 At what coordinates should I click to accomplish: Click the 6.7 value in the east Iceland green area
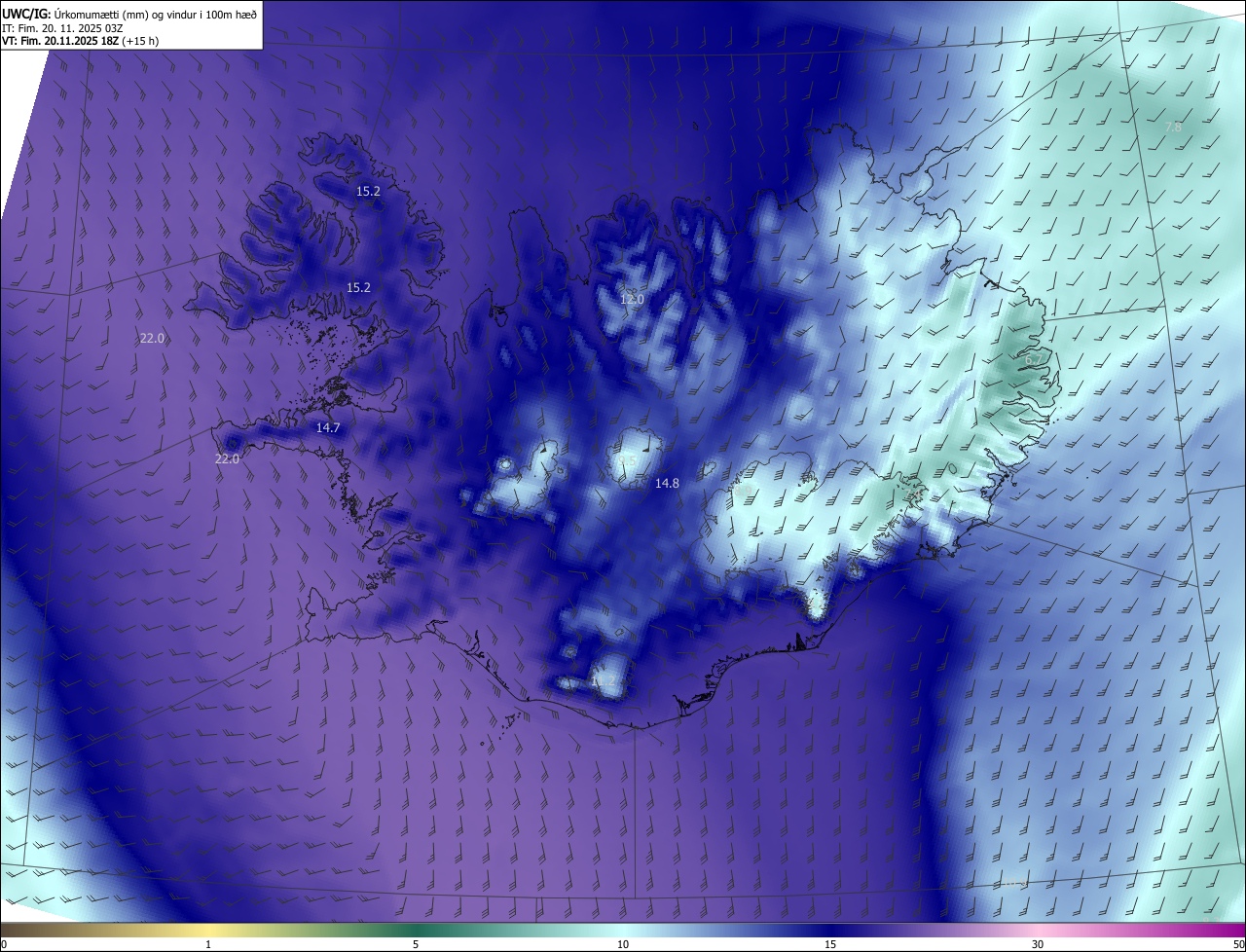(x=1033, y=359)
